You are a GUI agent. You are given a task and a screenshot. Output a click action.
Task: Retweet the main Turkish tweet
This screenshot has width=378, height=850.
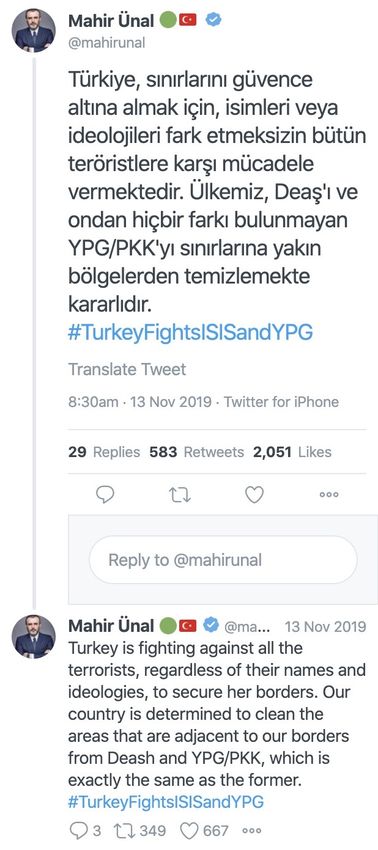point(179,494)
